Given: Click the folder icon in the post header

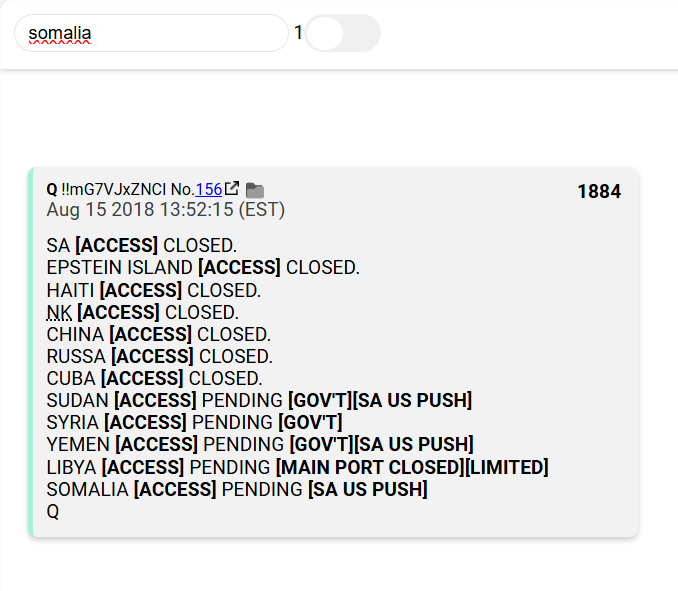Looking at the screenshot, I should click(255, 190).
